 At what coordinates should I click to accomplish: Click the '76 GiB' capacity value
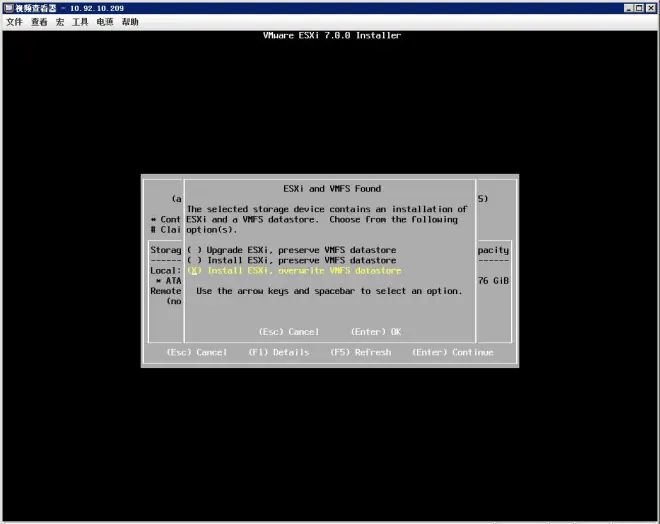point(493,281)
